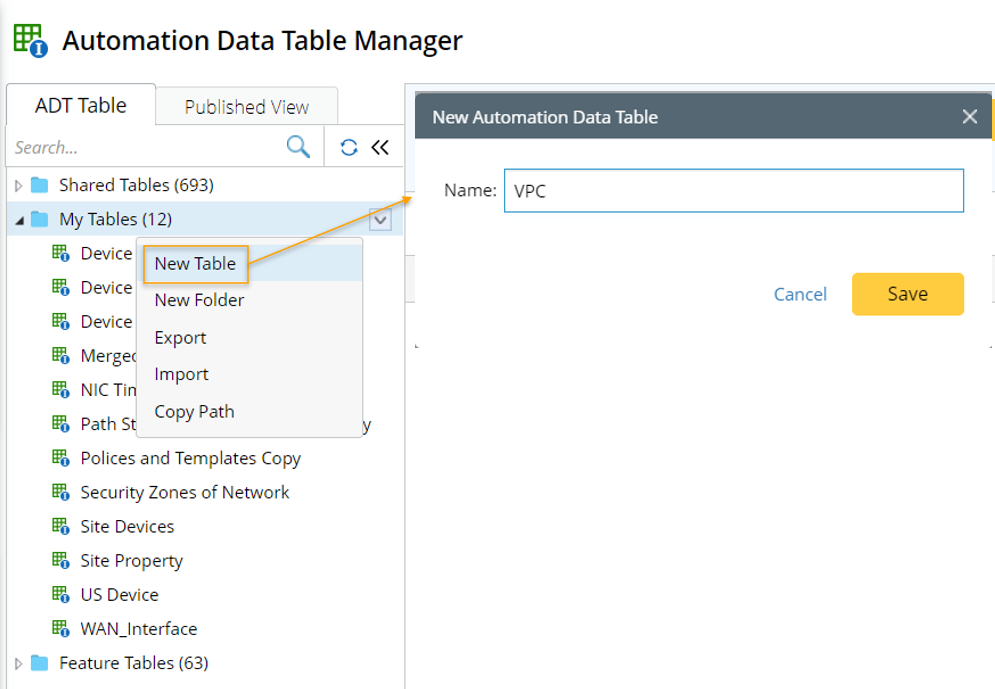Click the Name input field
The width and height of the screenshot is (995, 689).
(733, 191)
